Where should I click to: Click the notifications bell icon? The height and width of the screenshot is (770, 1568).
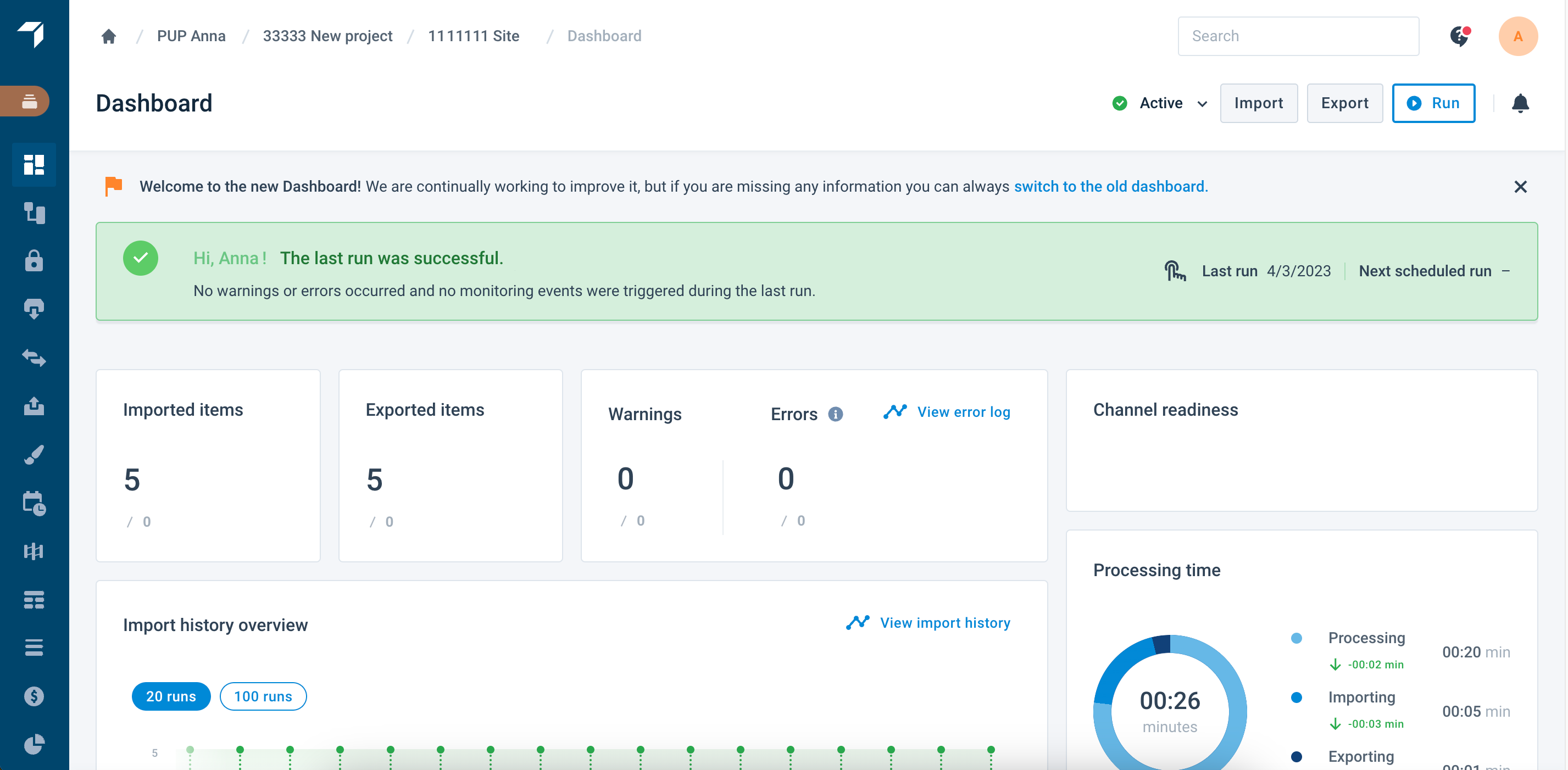click(1521, 103)
